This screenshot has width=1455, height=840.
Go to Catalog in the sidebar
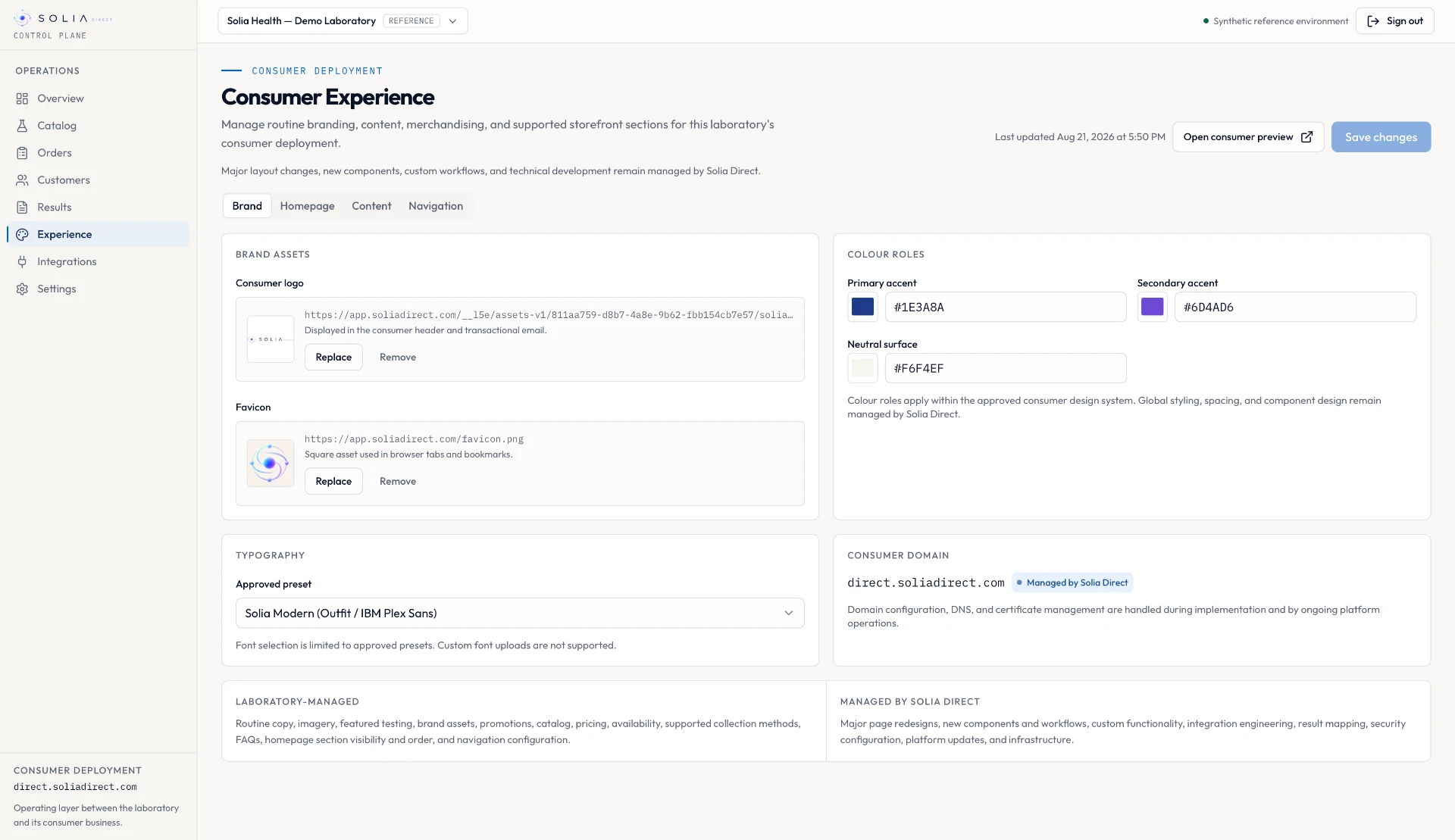(x=98, y=126)
